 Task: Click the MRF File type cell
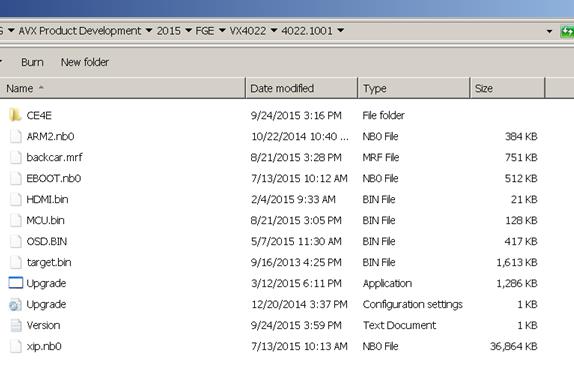pos(381,157)
